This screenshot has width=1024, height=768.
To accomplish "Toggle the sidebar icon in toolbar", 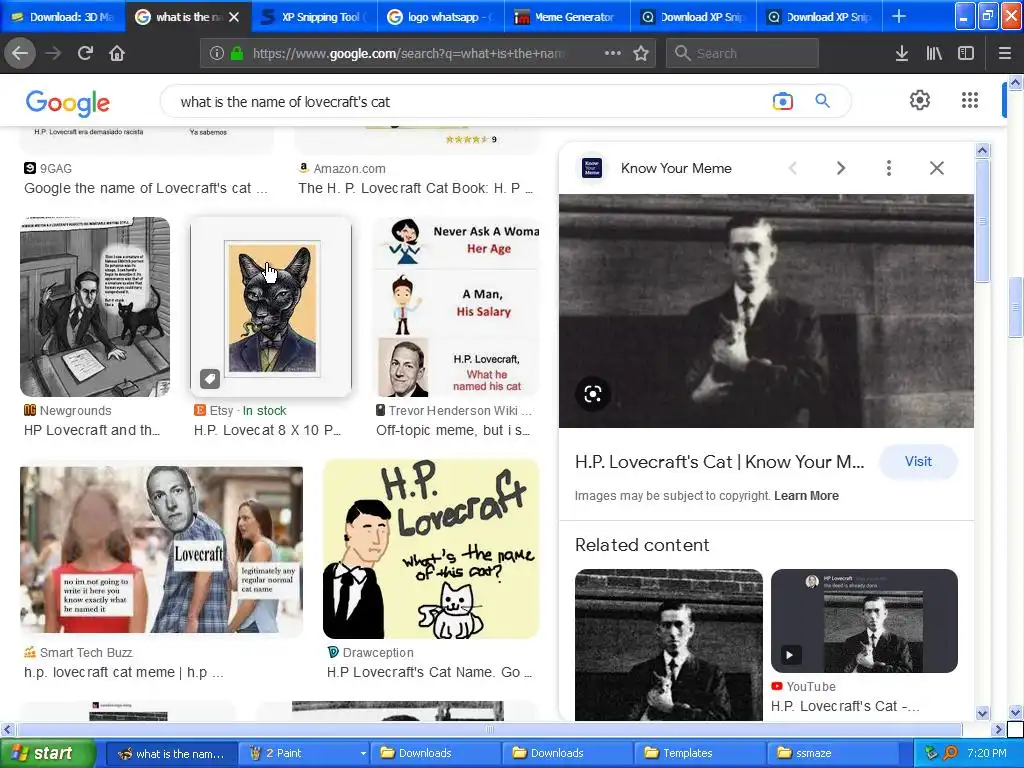I will point(966,54).
